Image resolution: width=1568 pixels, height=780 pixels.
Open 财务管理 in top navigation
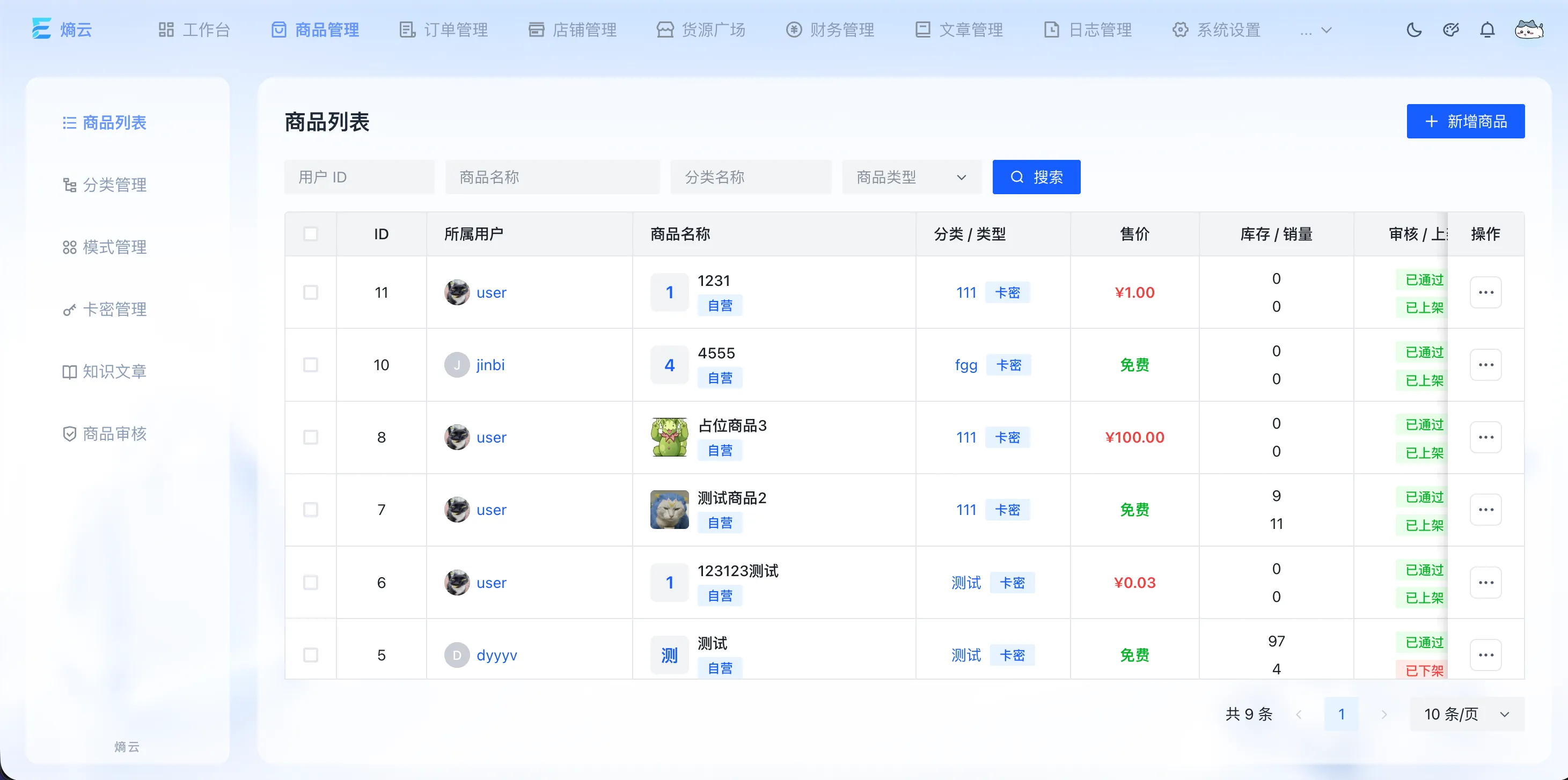830,29
